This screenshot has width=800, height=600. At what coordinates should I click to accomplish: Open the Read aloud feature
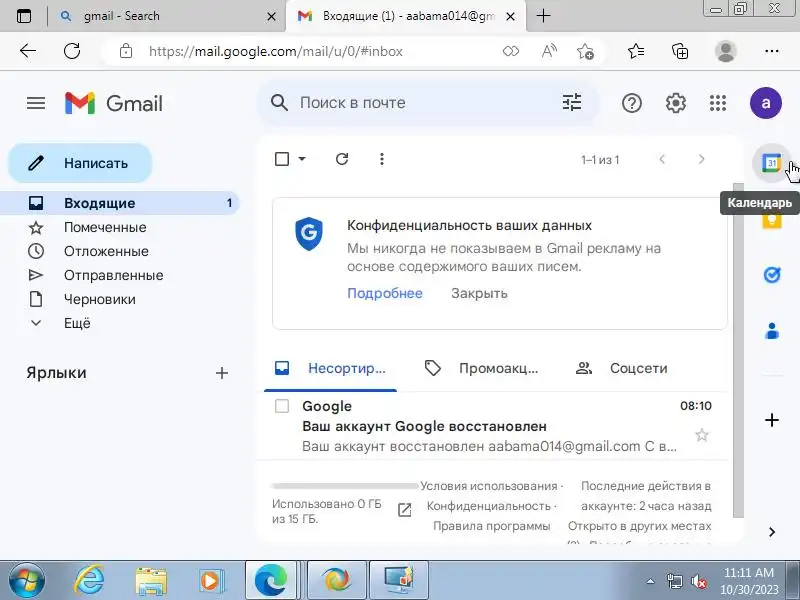click(549, 51)
